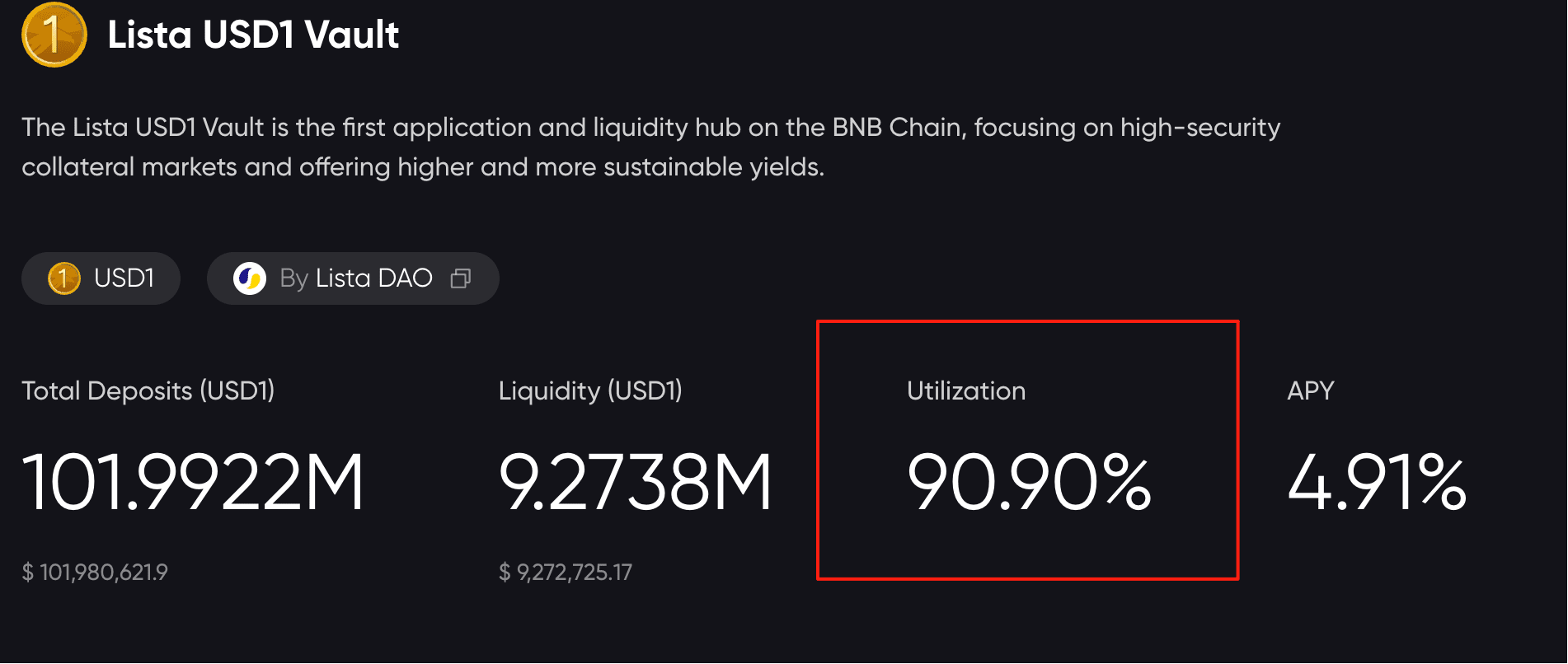Click the 90.90% utilization value
This screenshot has width=1568, height=664.
[x=1029, y=482]
